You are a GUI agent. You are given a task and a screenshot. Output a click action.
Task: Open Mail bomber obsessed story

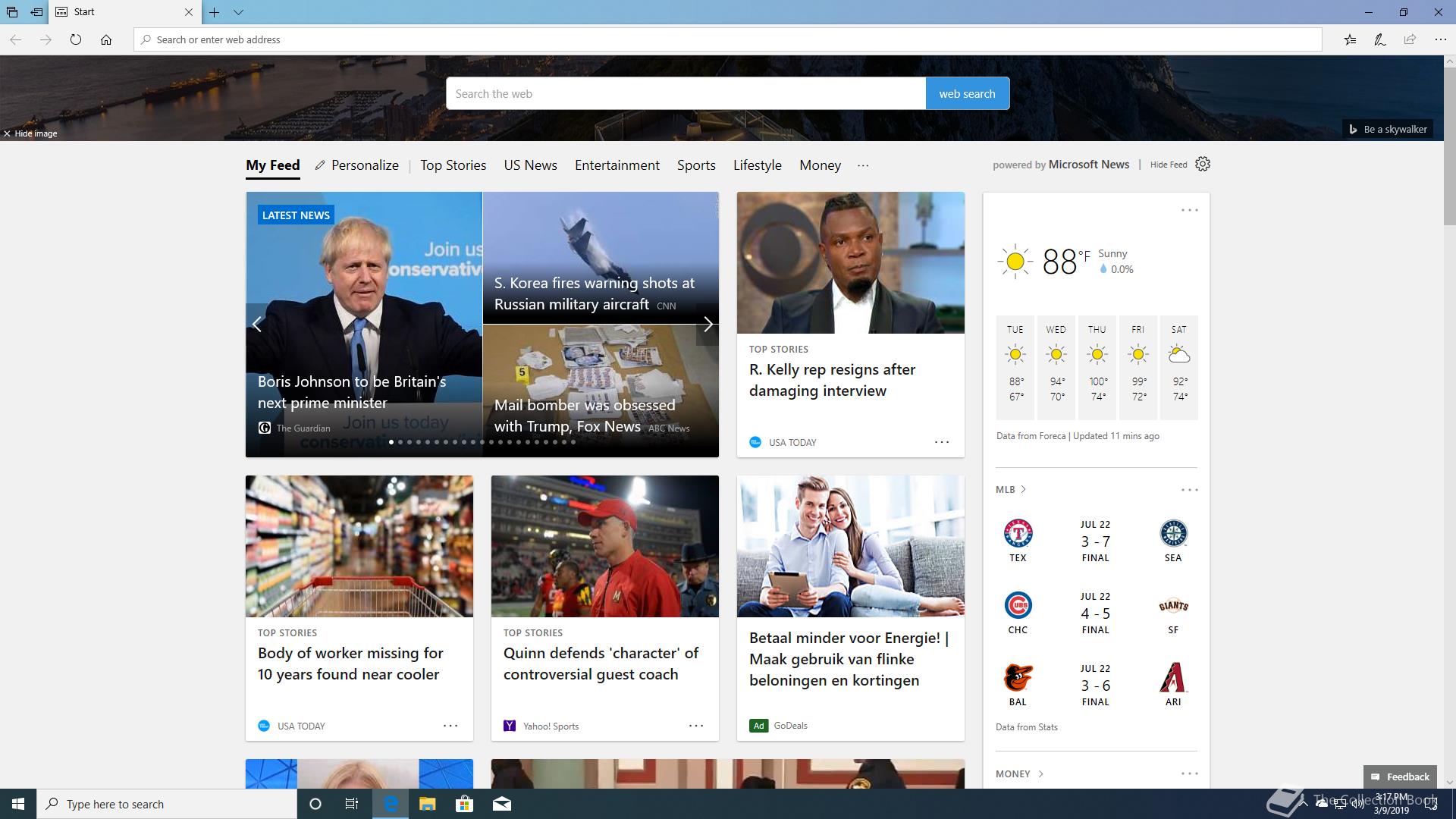pyautogui.click(x=601, y=391)
